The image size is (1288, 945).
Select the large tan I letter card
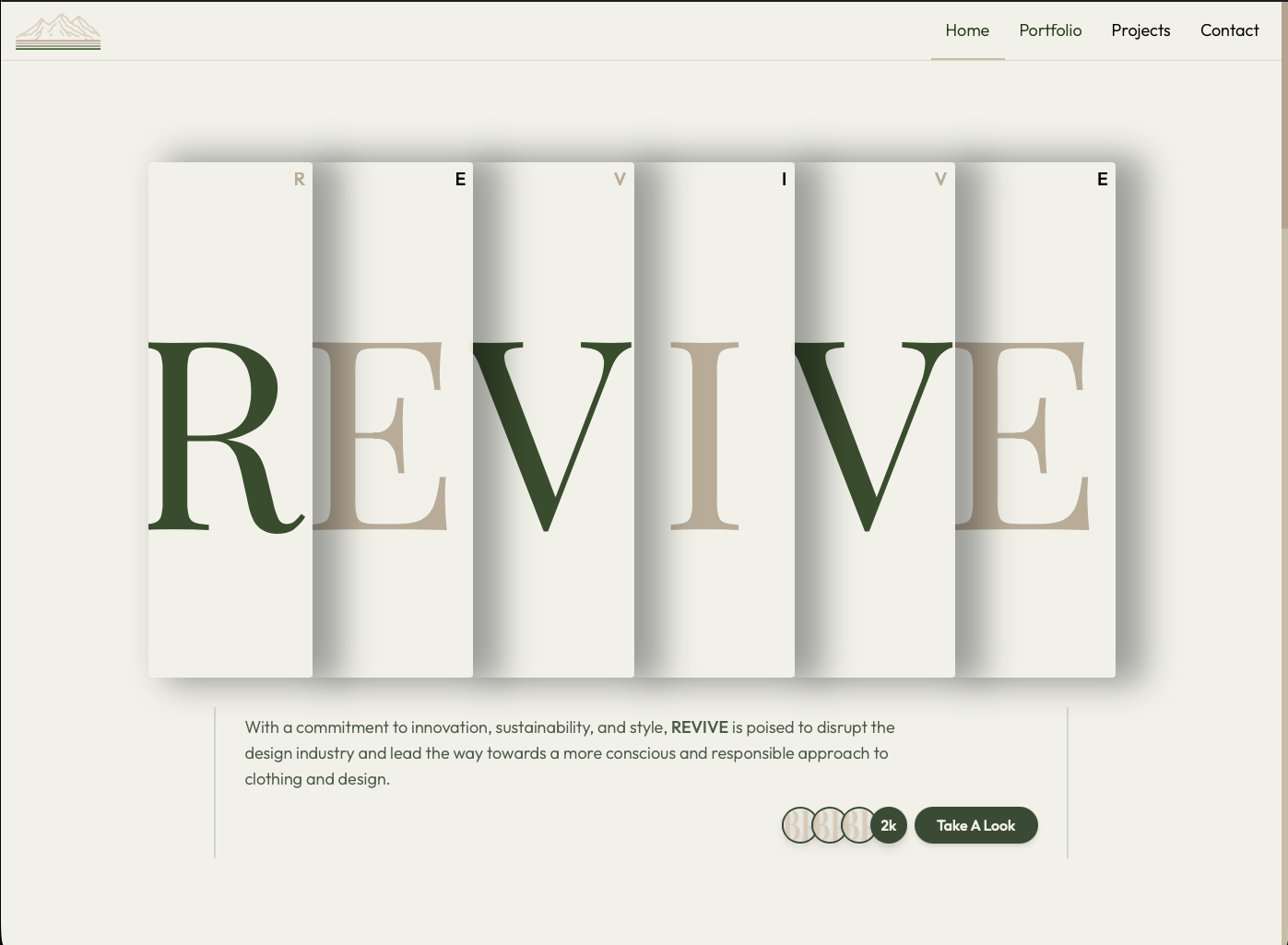[x=704, y=436]
